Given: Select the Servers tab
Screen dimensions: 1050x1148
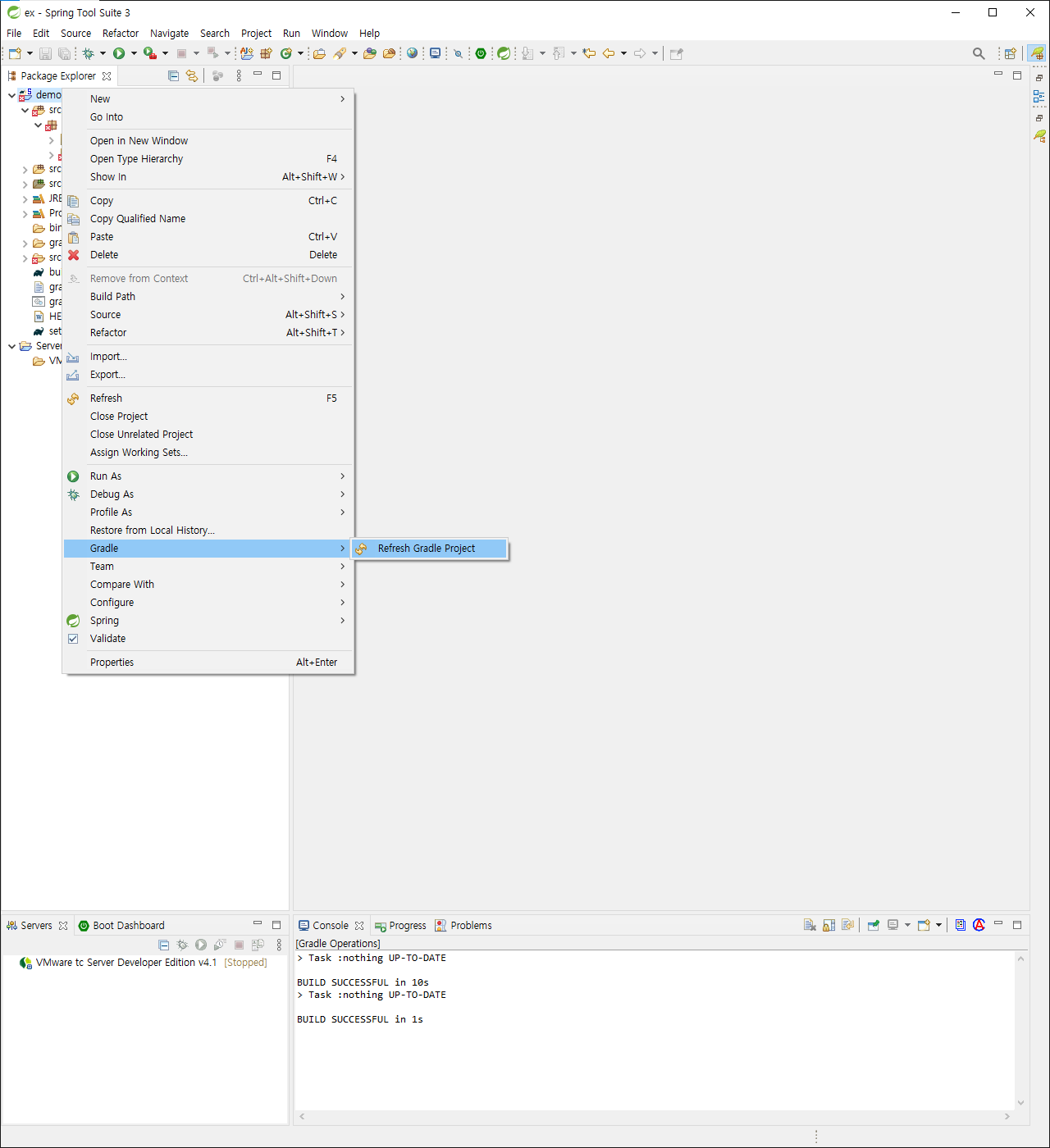Looking at the screenshot, I should pyautogui.click(x=36, y=925).
